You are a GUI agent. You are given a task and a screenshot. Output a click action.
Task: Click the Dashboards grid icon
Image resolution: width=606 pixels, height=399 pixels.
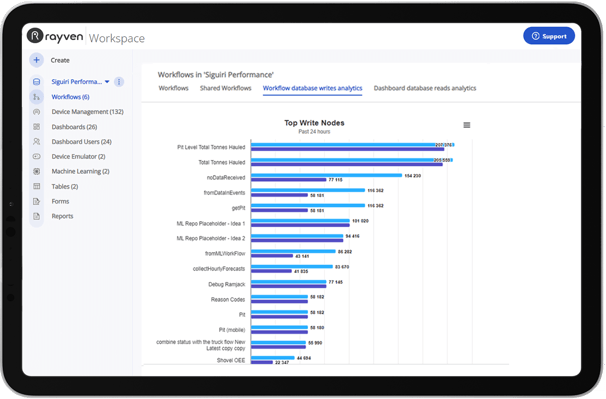(36, 127)
